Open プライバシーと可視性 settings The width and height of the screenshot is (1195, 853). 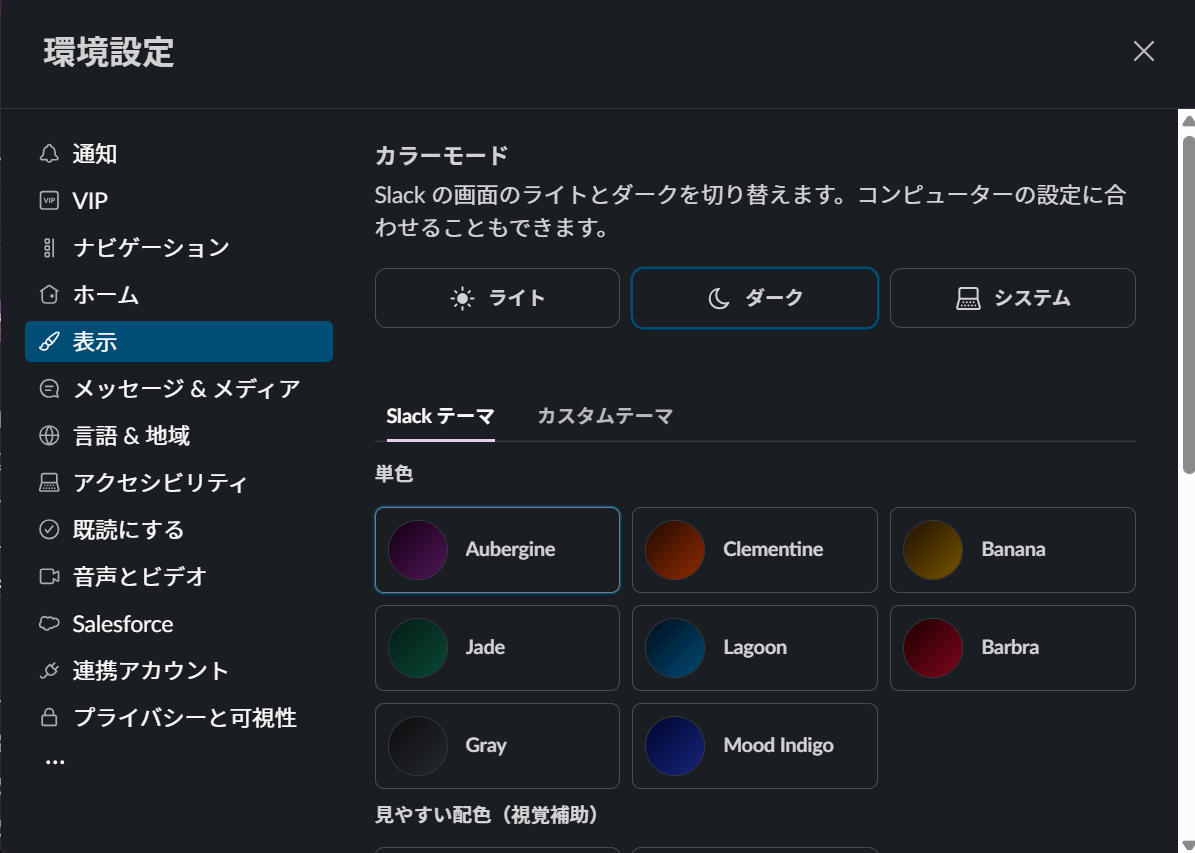click(184, 718)
